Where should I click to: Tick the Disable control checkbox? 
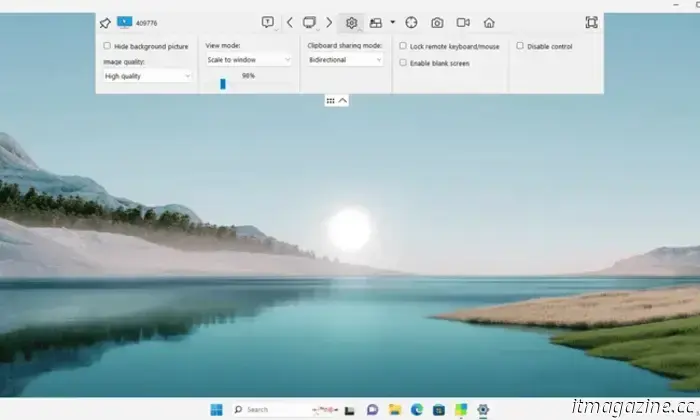(520, 46)
